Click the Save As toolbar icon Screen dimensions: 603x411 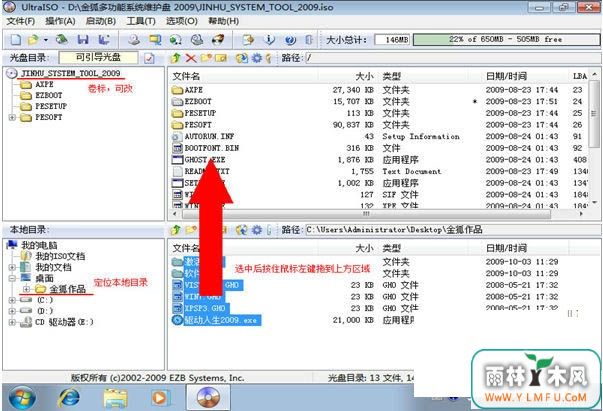click(104, 39)
